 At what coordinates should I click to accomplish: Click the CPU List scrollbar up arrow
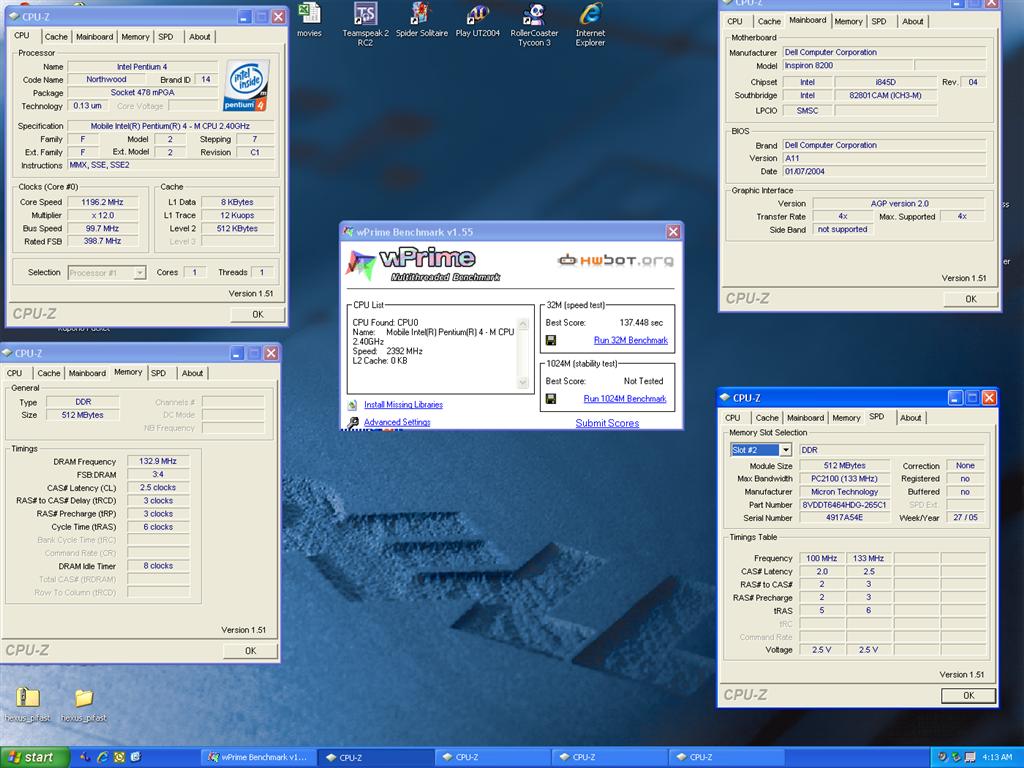point(522,324)
